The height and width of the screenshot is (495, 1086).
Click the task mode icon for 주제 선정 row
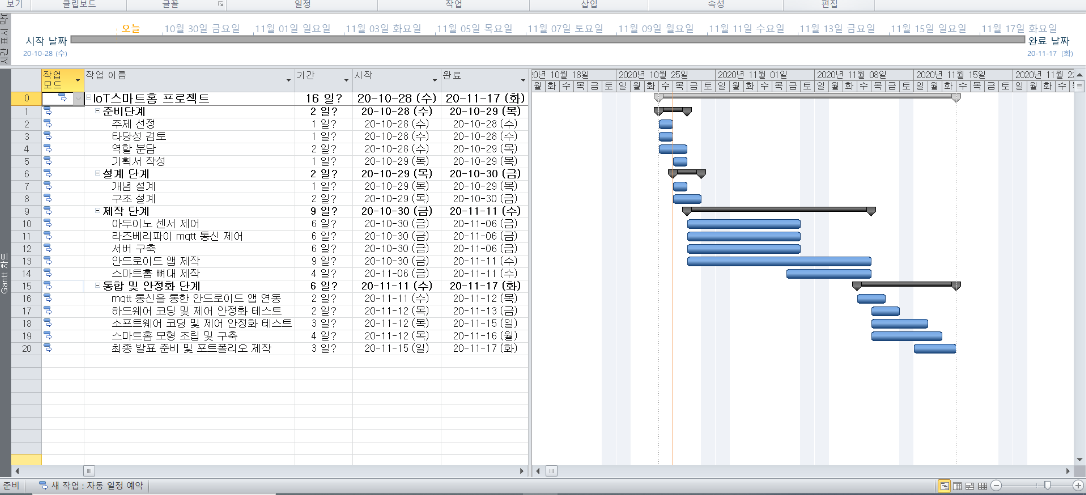tap(48, 123)
